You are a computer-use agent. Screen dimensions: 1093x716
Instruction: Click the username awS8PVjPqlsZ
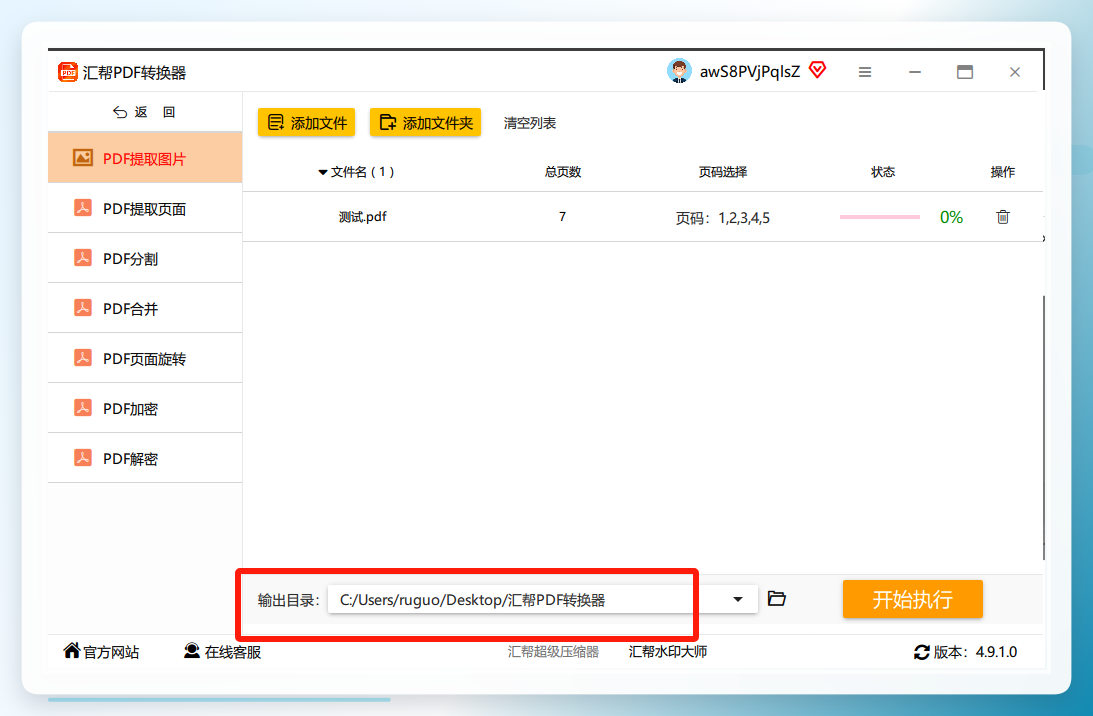(x=750, y=72)
